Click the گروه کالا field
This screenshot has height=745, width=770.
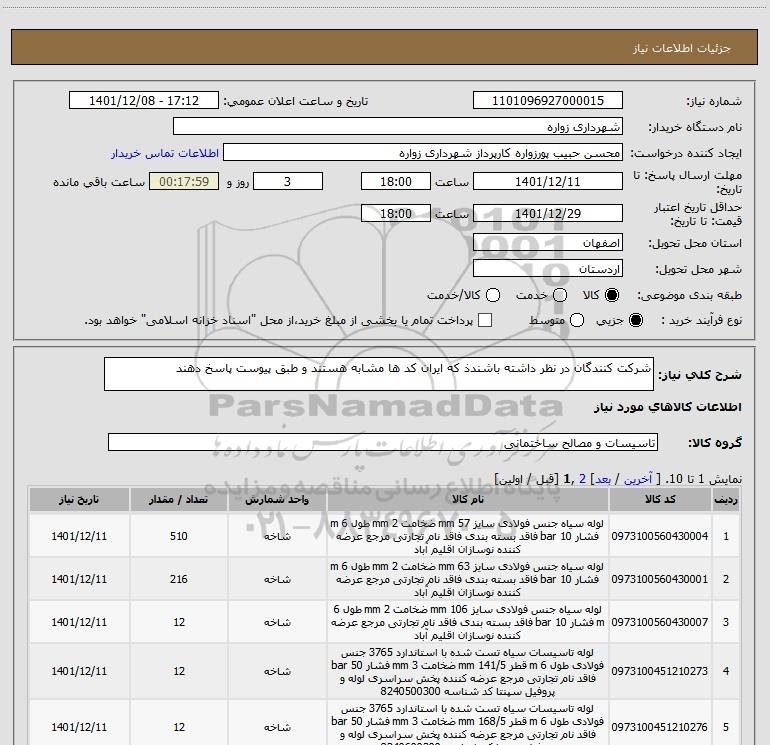[383, 442]
